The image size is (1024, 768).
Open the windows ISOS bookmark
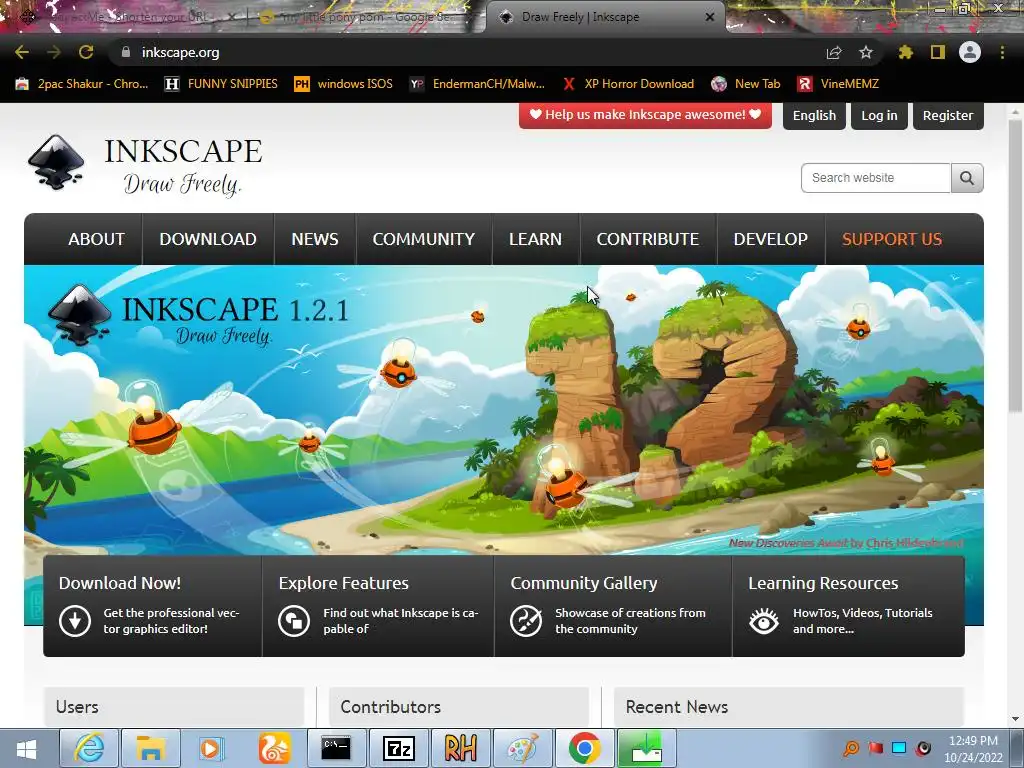pyautogui.click(x=344, y=84)
